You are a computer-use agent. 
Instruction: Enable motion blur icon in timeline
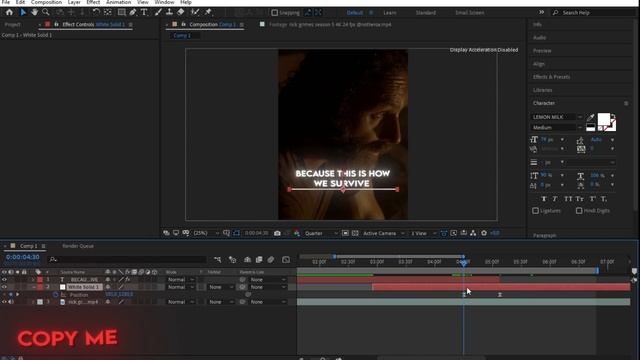[271, 260]
